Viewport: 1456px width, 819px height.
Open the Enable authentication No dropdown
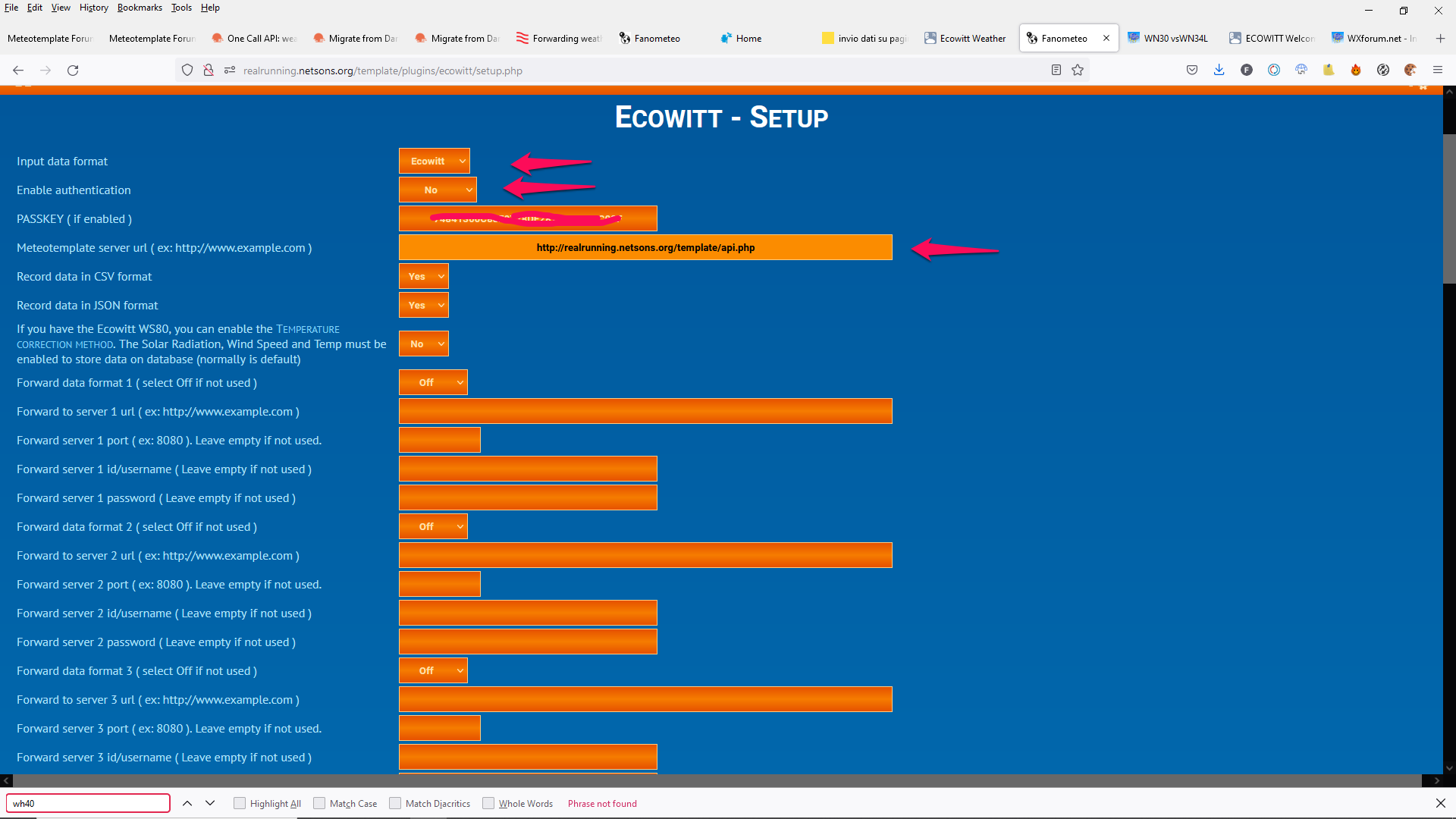tap(438, 190)
